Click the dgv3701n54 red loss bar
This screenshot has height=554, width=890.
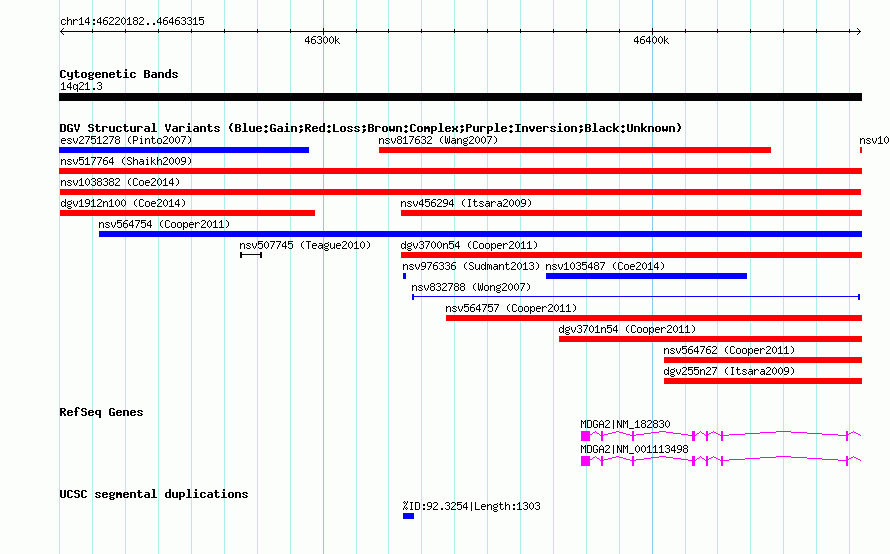tap(710, 339)
